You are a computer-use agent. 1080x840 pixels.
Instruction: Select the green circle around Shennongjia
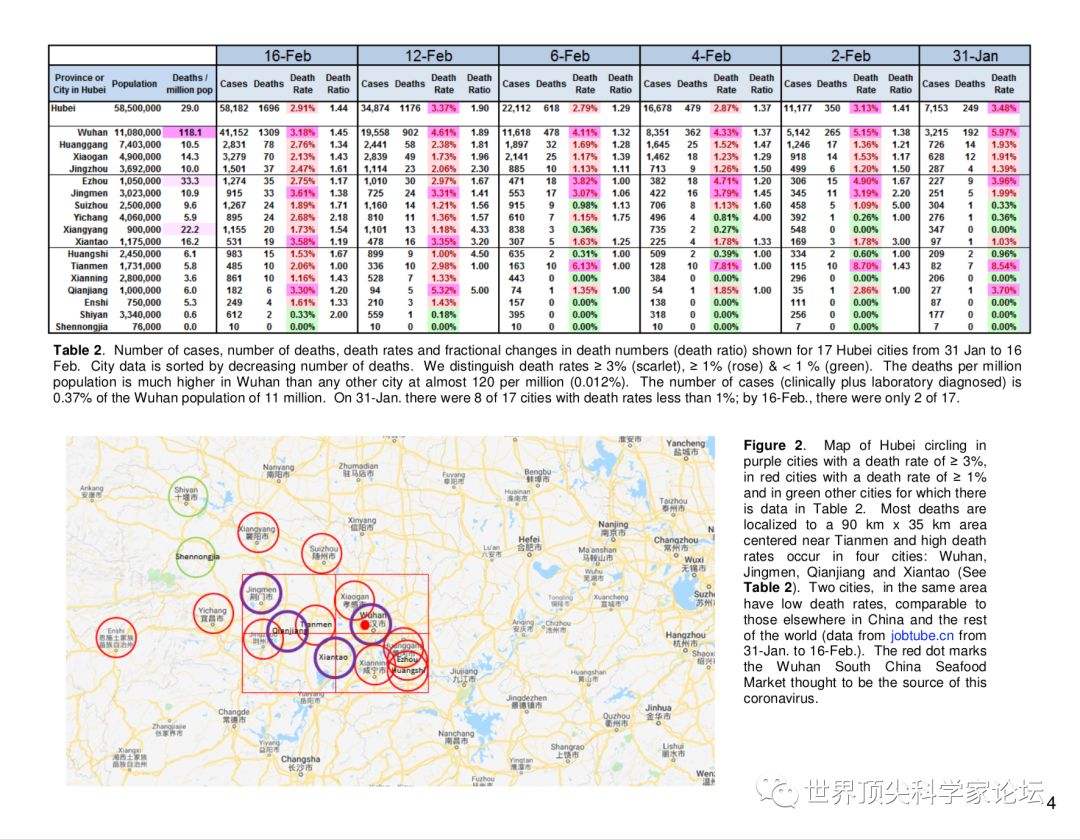pyautogui.click(x=196, y=557)
